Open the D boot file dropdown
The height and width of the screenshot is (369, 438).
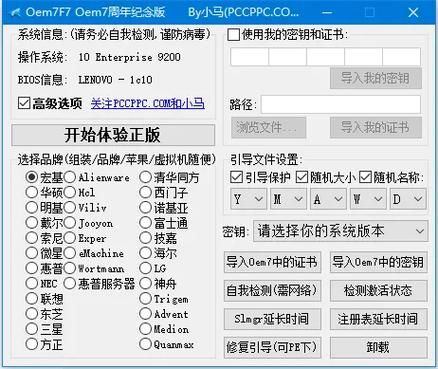[408, 199]
